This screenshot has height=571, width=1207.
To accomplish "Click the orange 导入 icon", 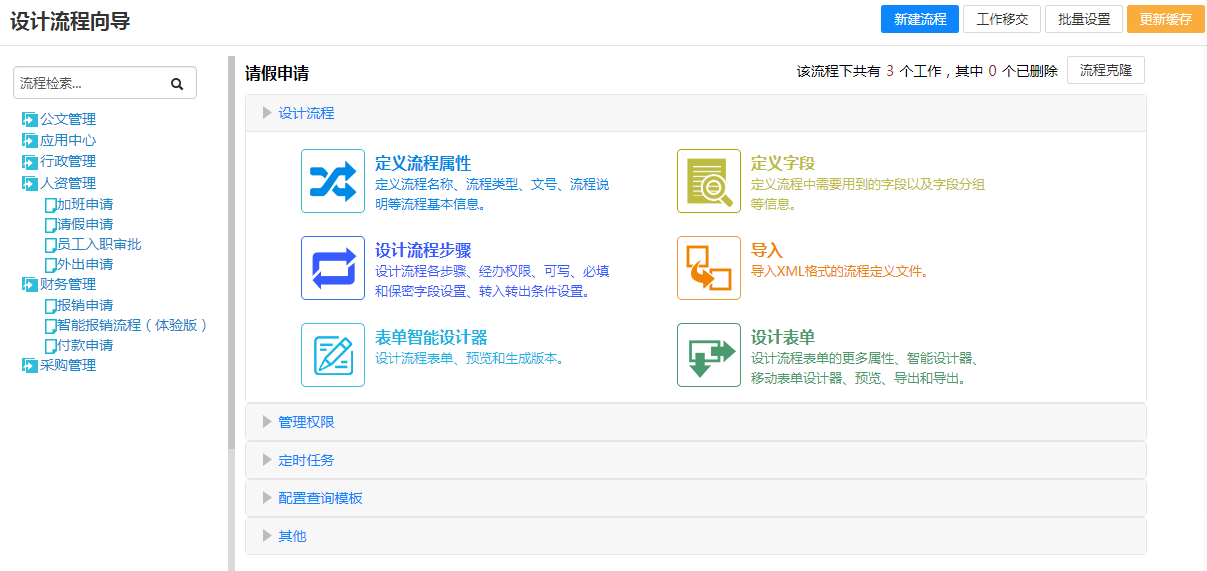I will (x=708, y=268).
